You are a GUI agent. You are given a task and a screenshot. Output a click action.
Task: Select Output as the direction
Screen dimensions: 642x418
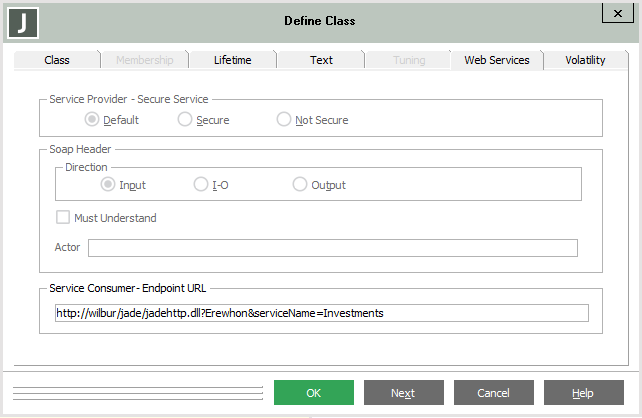coord(301,185)
